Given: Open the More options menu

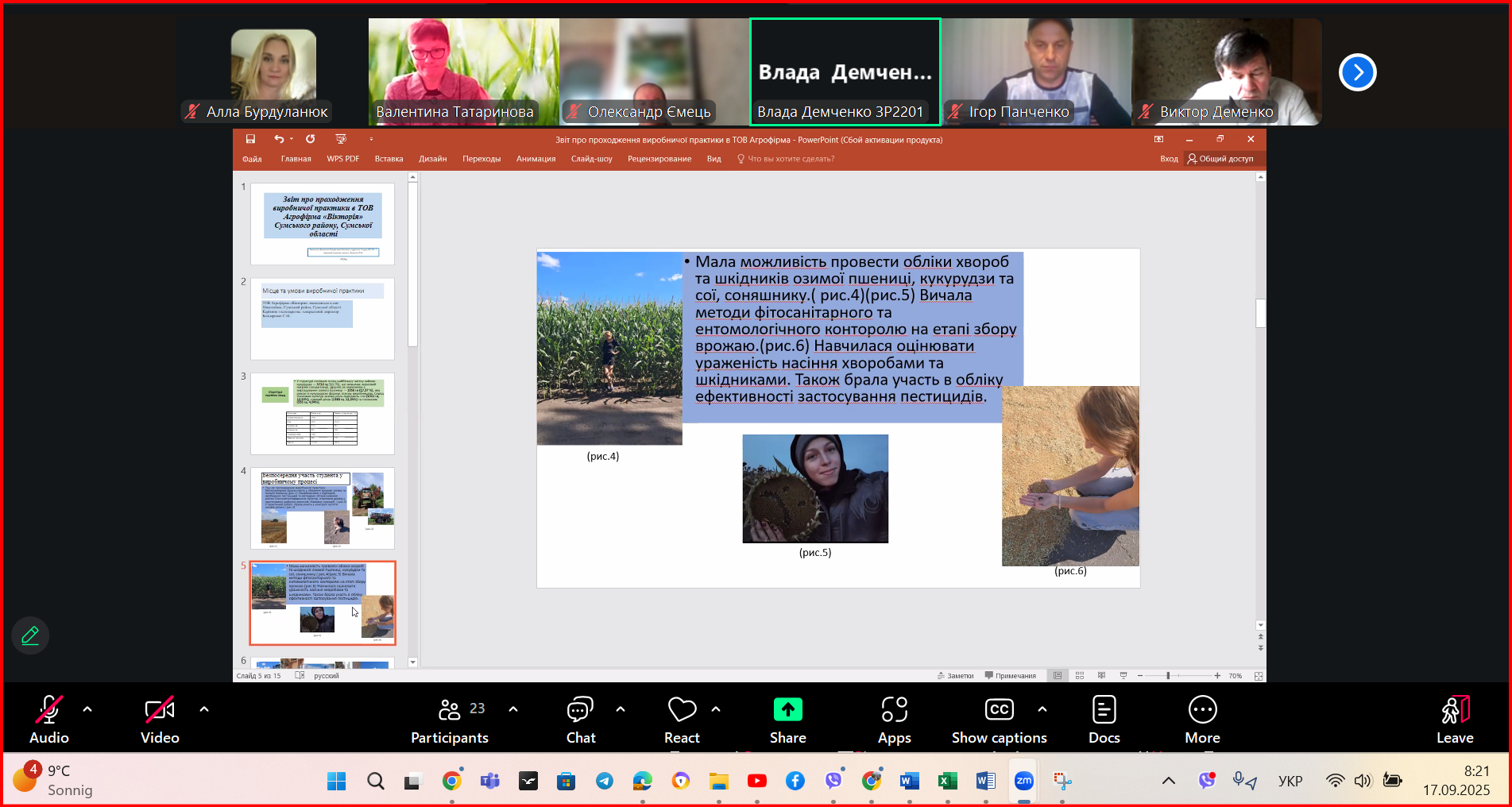Looking at the screenshot, I should [1202, 720].
